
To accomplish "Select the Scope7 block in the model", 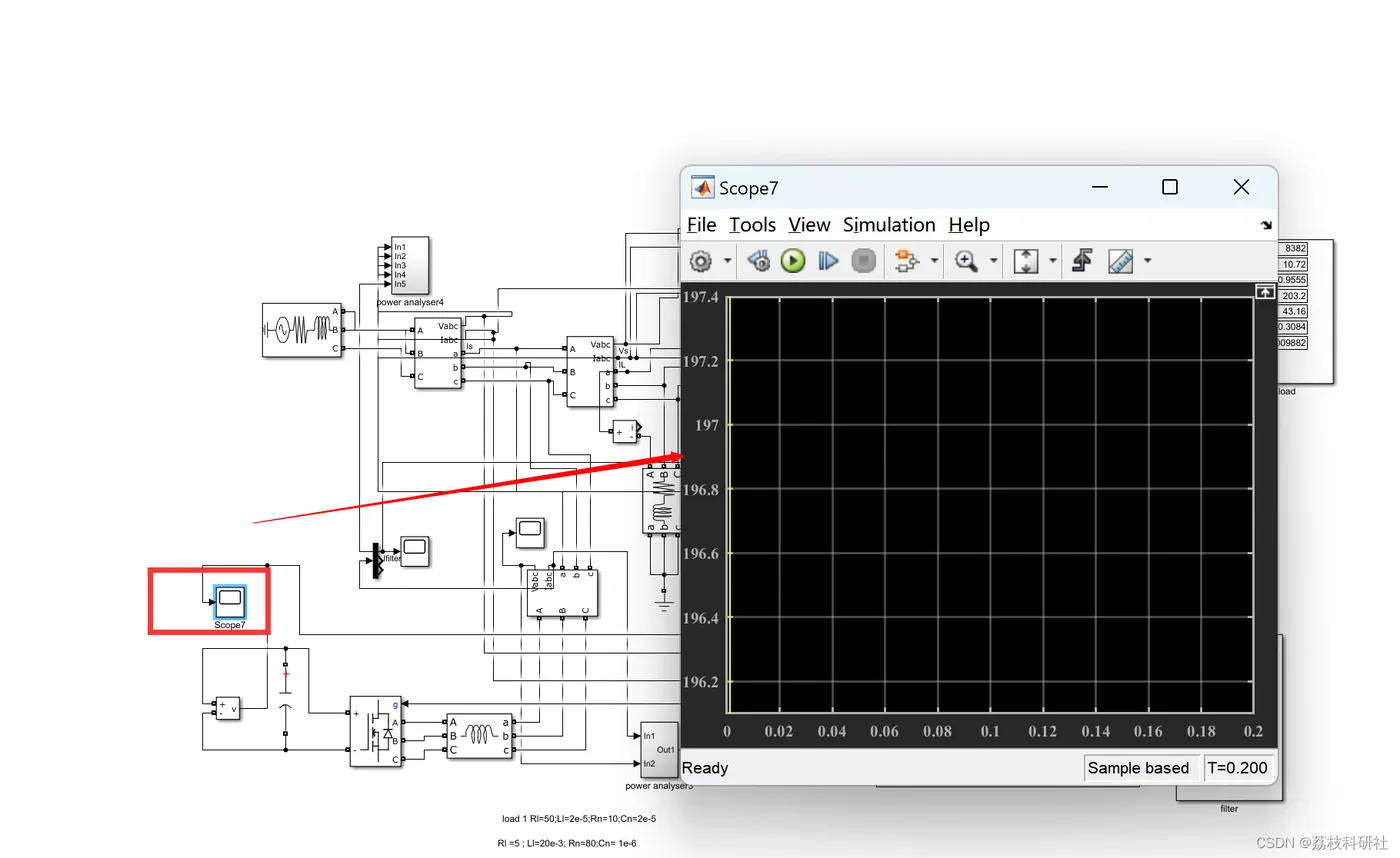I will [230, 601].
